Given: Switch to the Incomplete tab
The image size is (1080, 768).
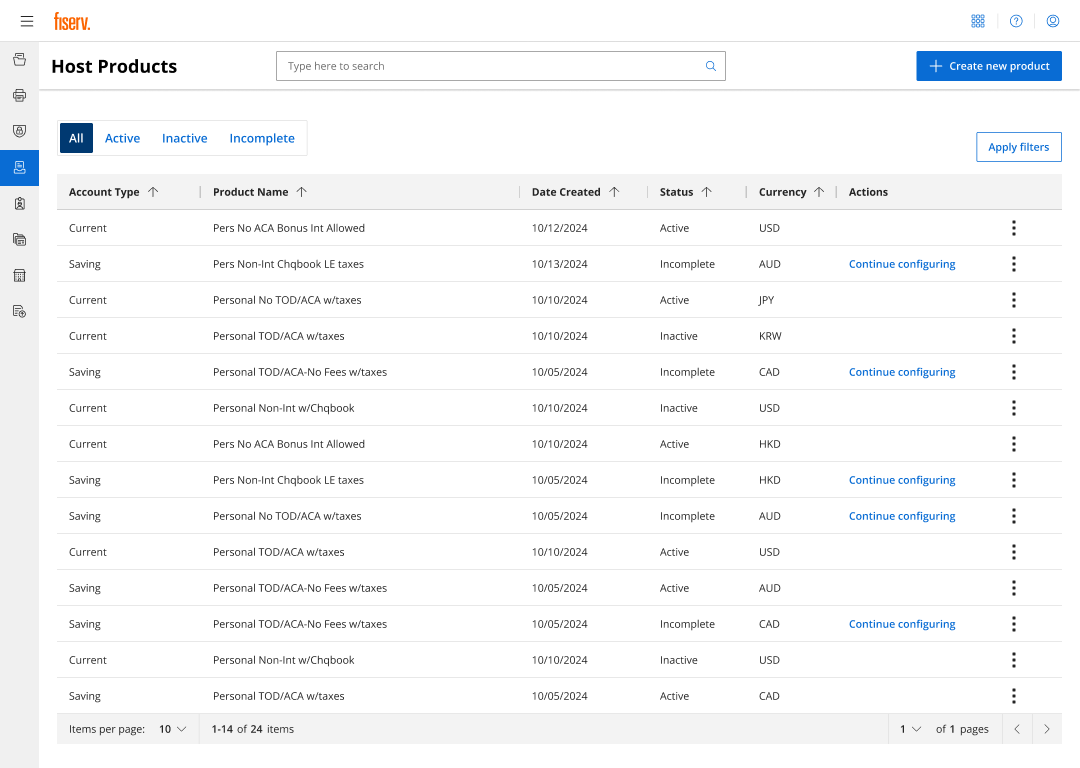Looking at the screenshot, I should [262, 138].
